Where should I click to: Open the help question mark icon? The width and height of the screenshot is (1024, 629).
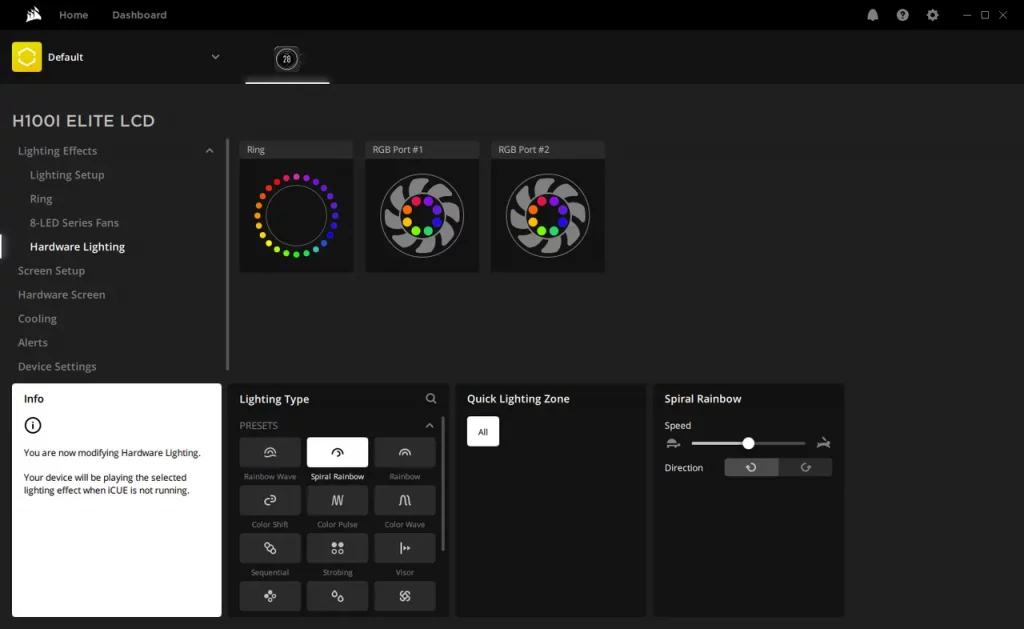point(903,15)
